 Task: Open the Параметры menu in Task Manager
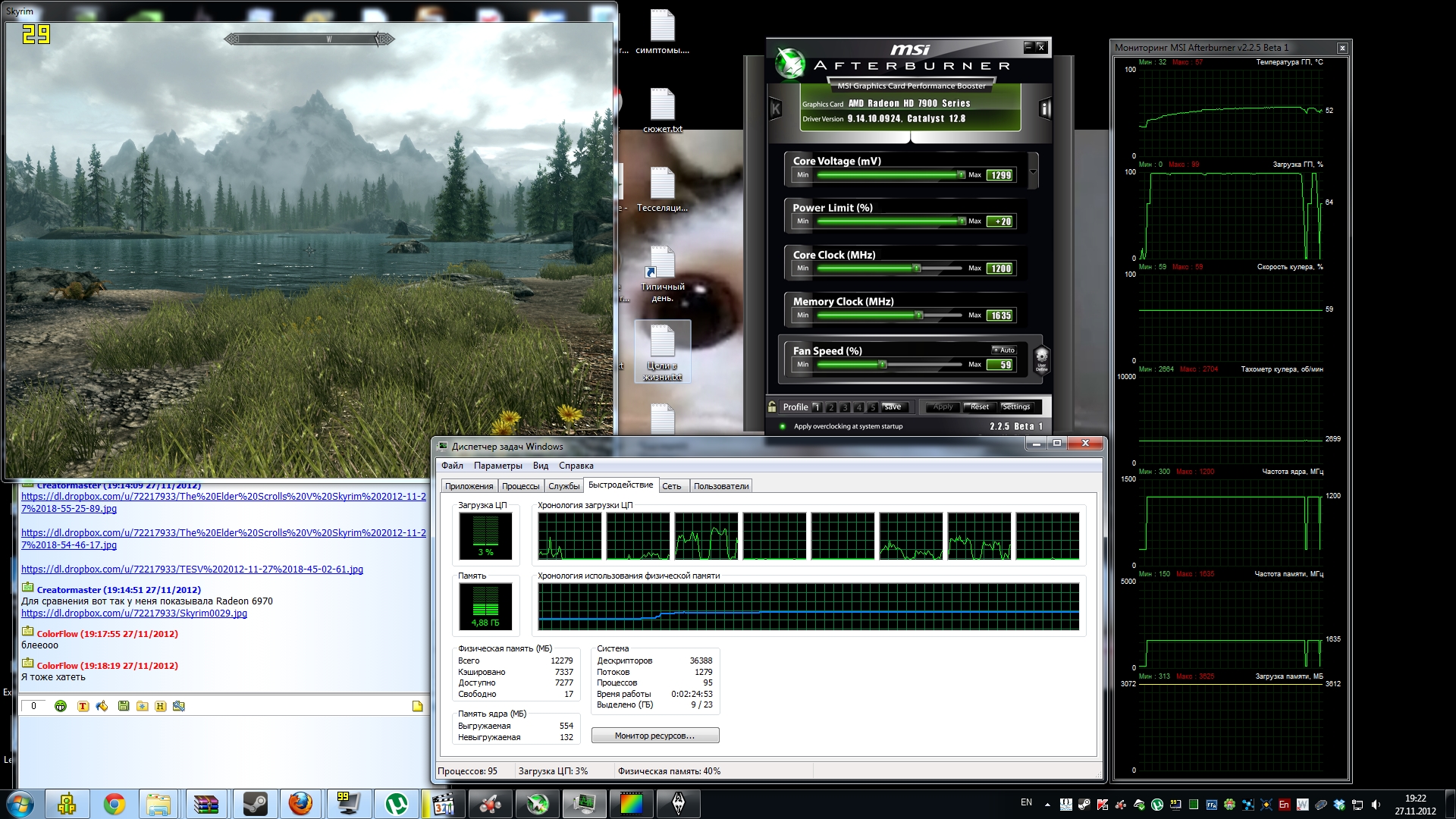[497, 466]
